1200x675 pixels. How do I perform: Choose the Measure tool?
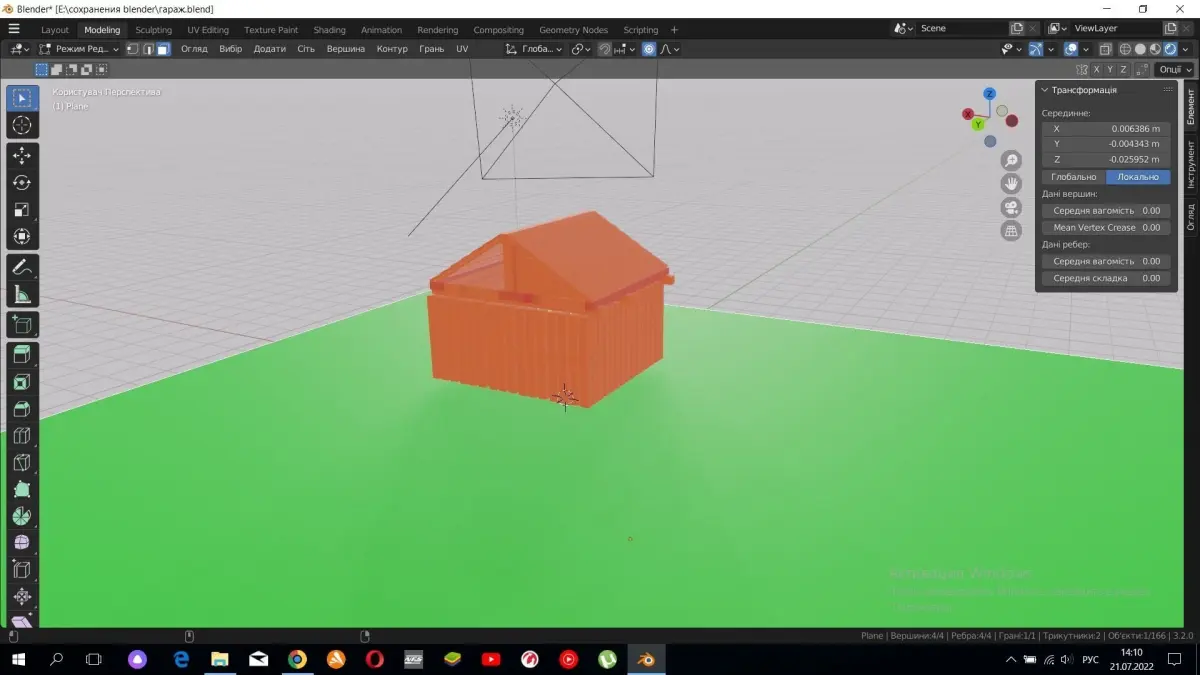[22, 294]
